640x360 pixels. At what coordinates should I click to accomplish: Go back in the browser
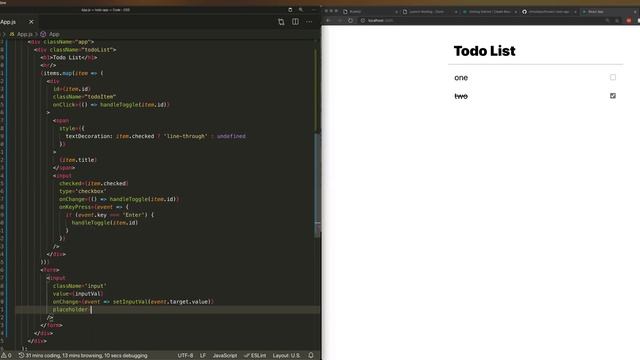click(x=329, y=20)
